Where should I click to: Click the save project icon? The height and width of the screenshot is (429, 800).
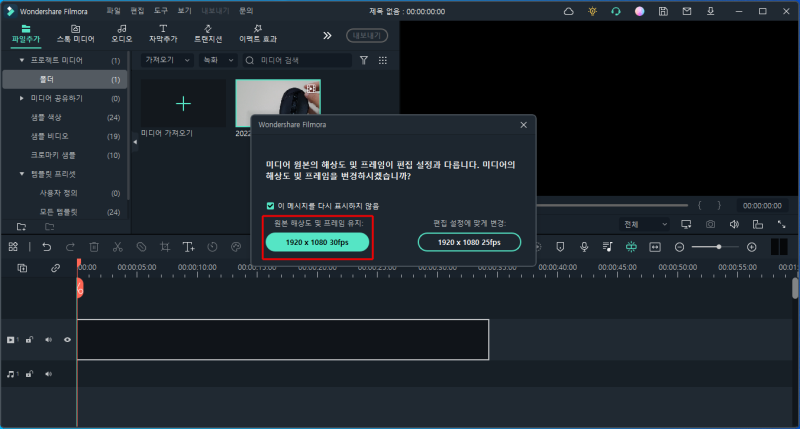point(663,11)
